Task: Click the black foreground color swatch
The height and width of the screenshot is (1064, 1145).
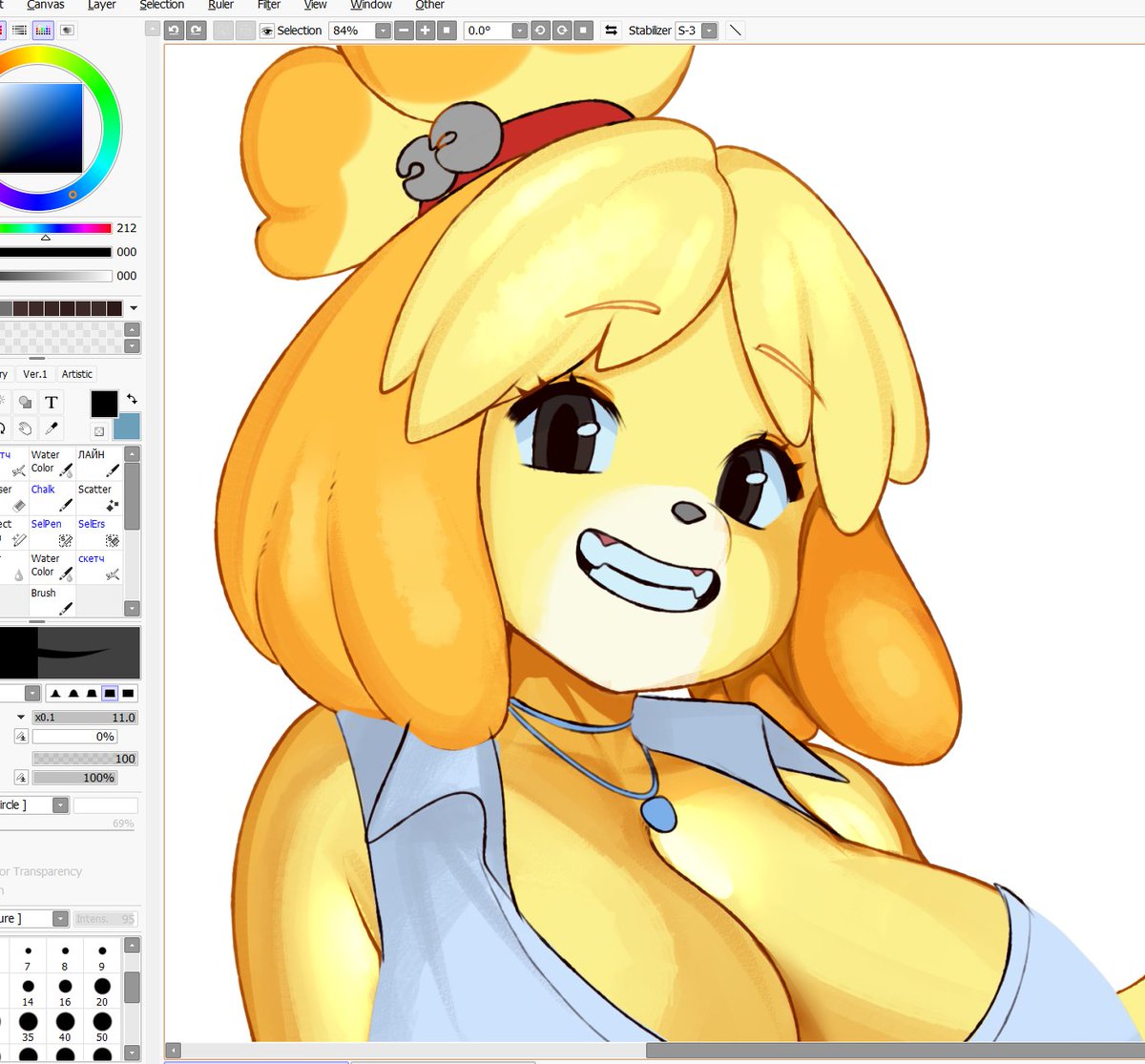Action: (104, 404)
